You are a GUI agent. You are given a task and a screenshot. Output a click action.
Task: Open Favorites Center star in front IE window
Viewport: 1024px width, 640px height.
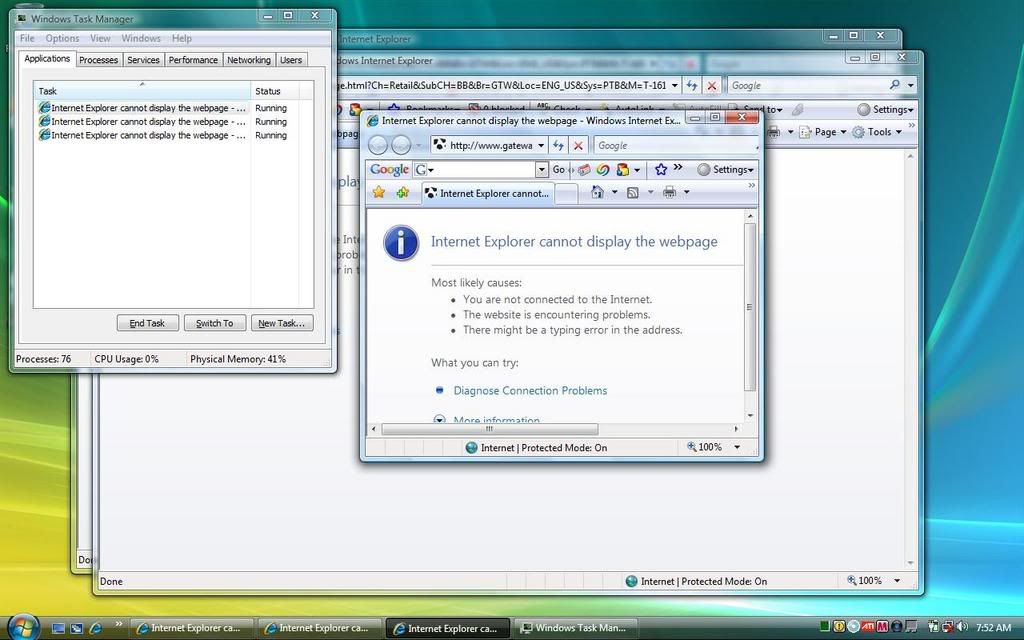point(379,192)
